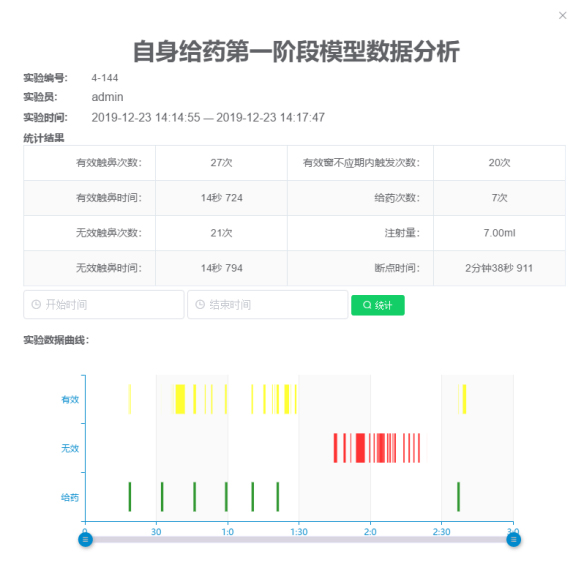Click the 1:30 tick label on time axis

coord(299,532)
